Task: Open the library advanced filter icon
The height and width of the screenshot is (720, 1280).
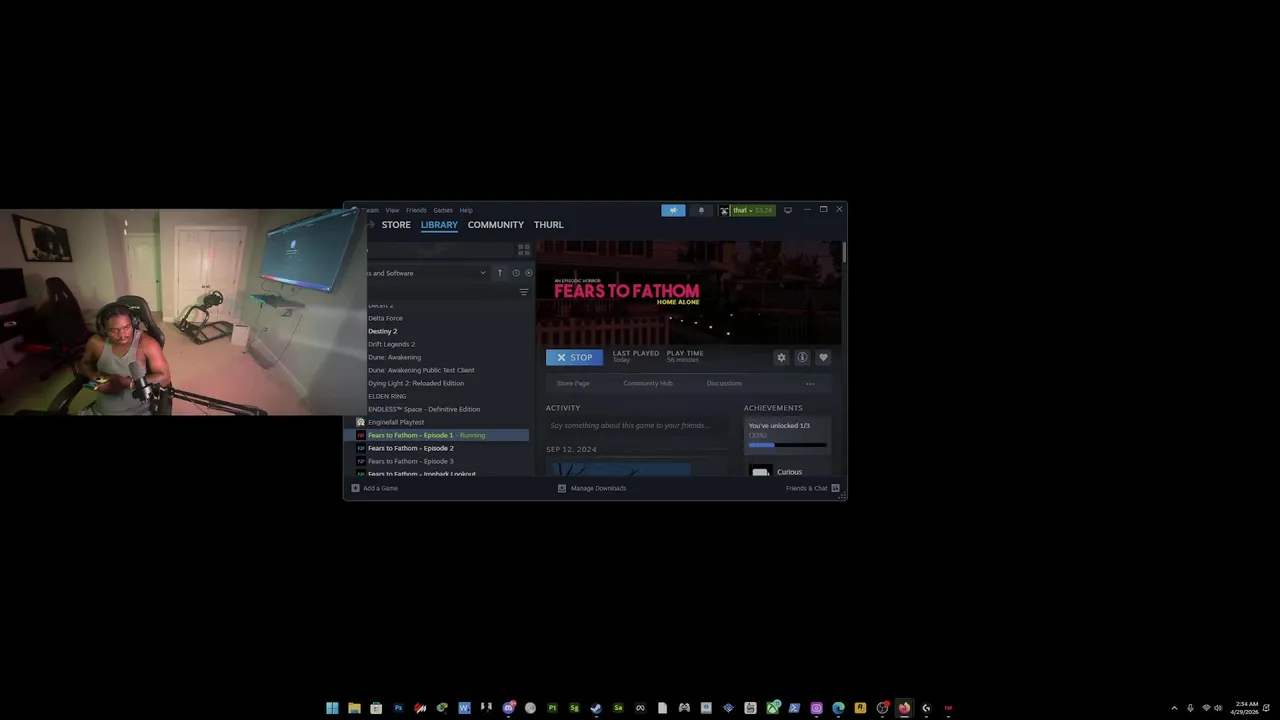Action: (523, 292)
